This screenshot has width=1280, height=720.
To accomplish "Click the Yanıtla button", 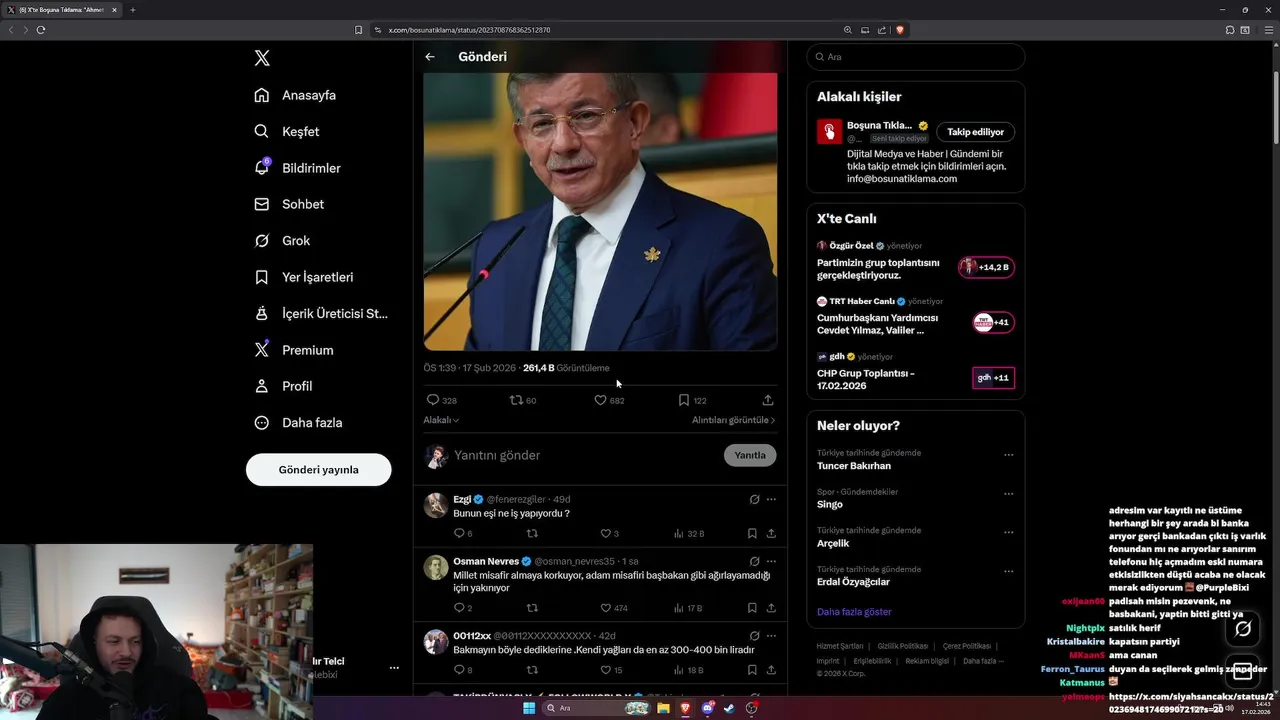I will [x=750, y=455].
